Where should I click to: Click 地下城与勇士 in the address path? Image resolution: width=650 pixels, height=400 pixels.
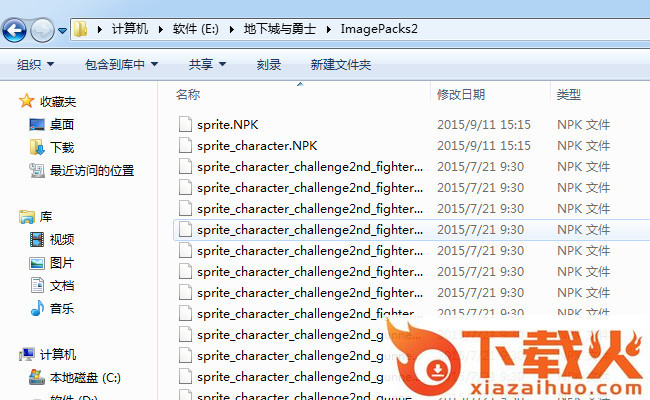coord(279,29)
